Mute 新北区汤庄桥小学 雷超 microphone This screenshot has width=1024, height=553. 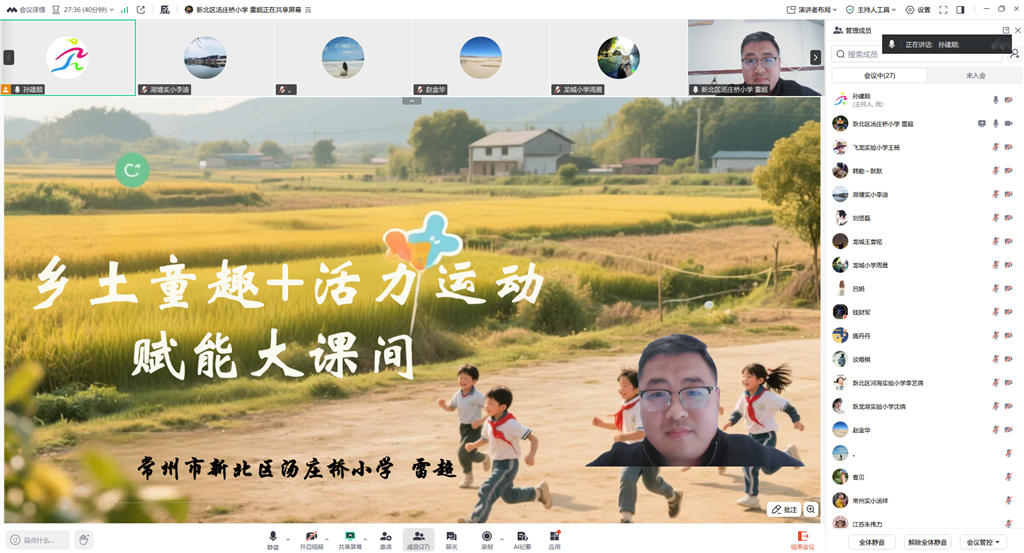(x=996, y=123)
